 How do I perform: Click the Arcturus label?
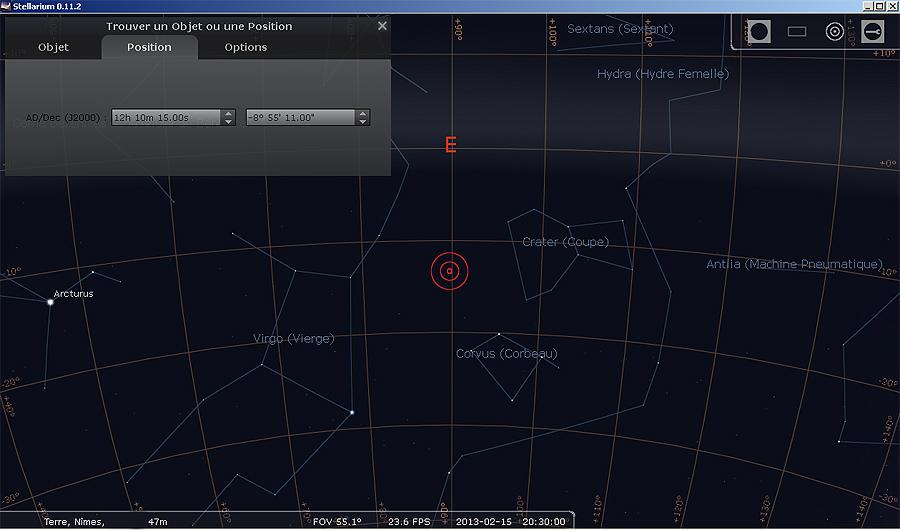click(73, 293)
